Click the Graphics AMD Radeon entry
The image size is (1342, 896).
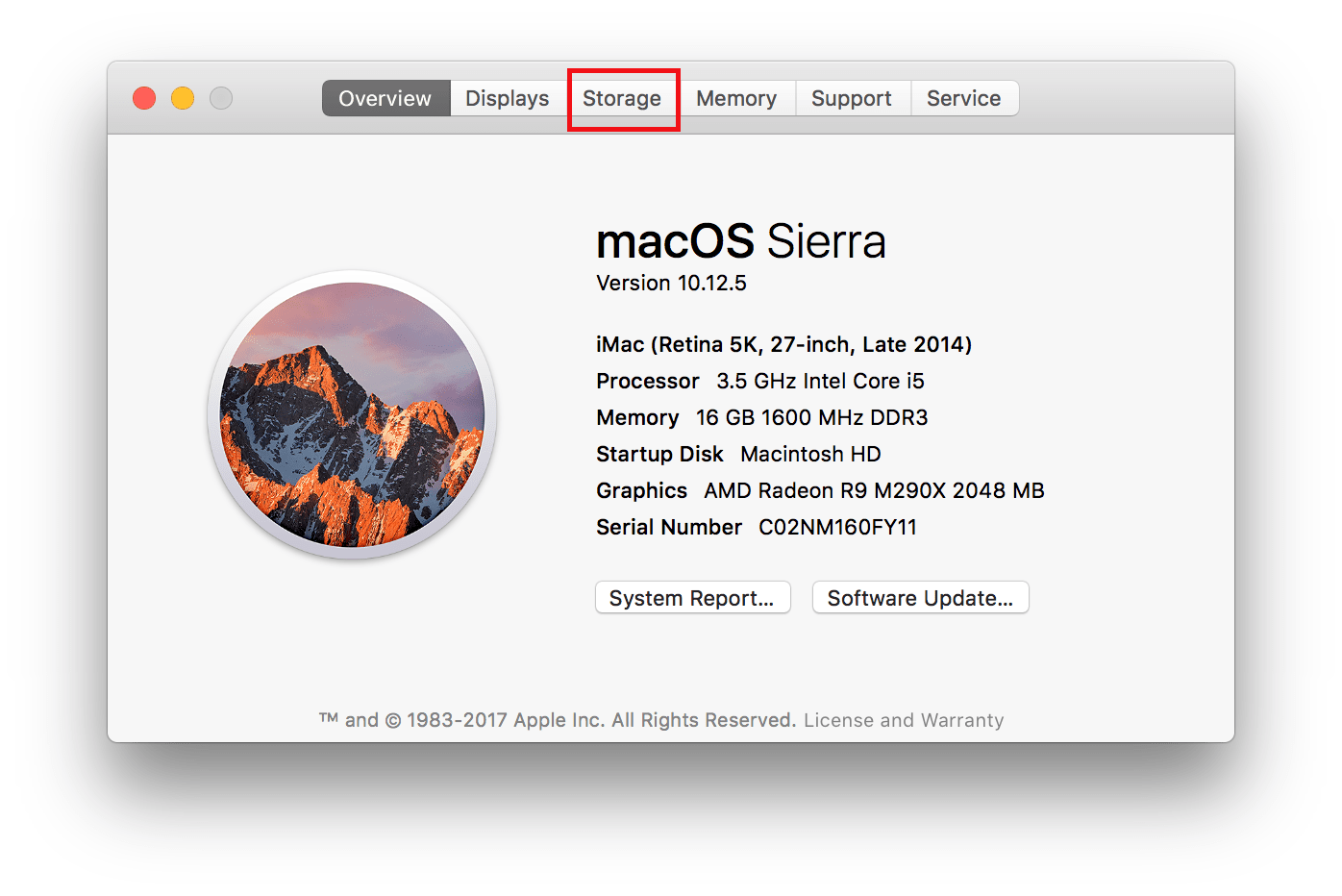point(819,490)
